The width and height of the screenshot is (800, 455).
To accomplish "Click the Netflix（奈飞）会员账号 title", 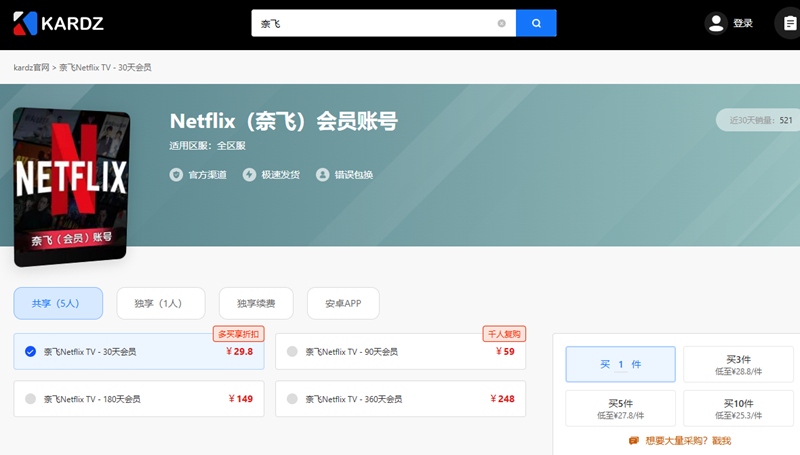I will [284, 121].
